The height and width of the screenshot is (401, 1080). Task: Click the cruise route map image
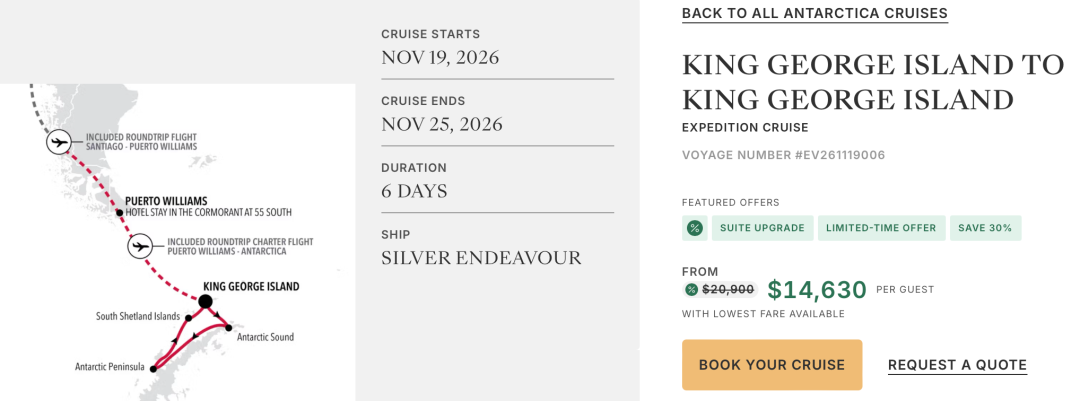pos(178,243)
